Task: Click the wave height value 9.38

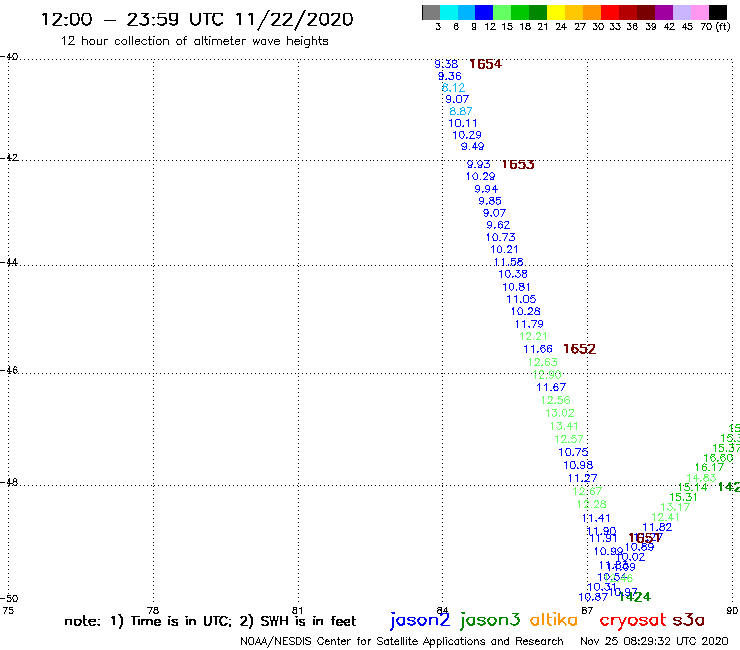Action: pos(446,64)
